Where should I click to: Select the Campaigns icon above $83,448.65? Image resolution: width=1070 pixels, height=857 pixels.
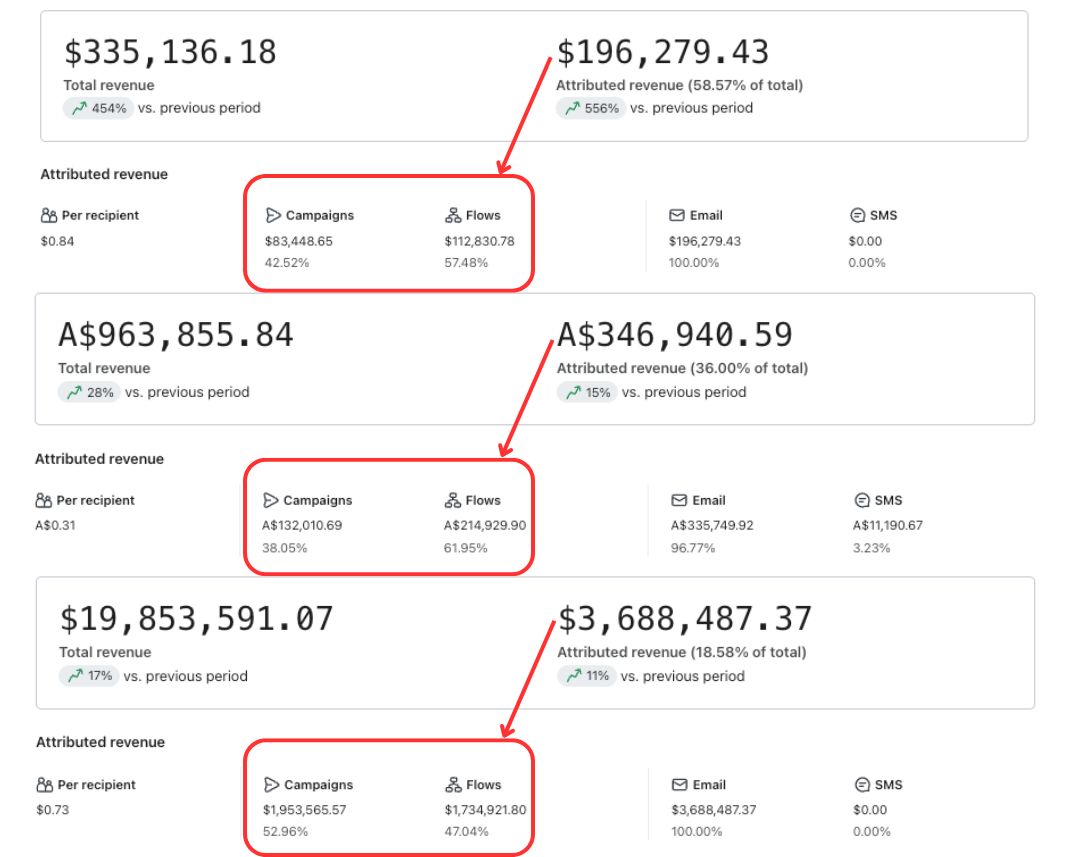pyautogui.click(x=273, y=216)
